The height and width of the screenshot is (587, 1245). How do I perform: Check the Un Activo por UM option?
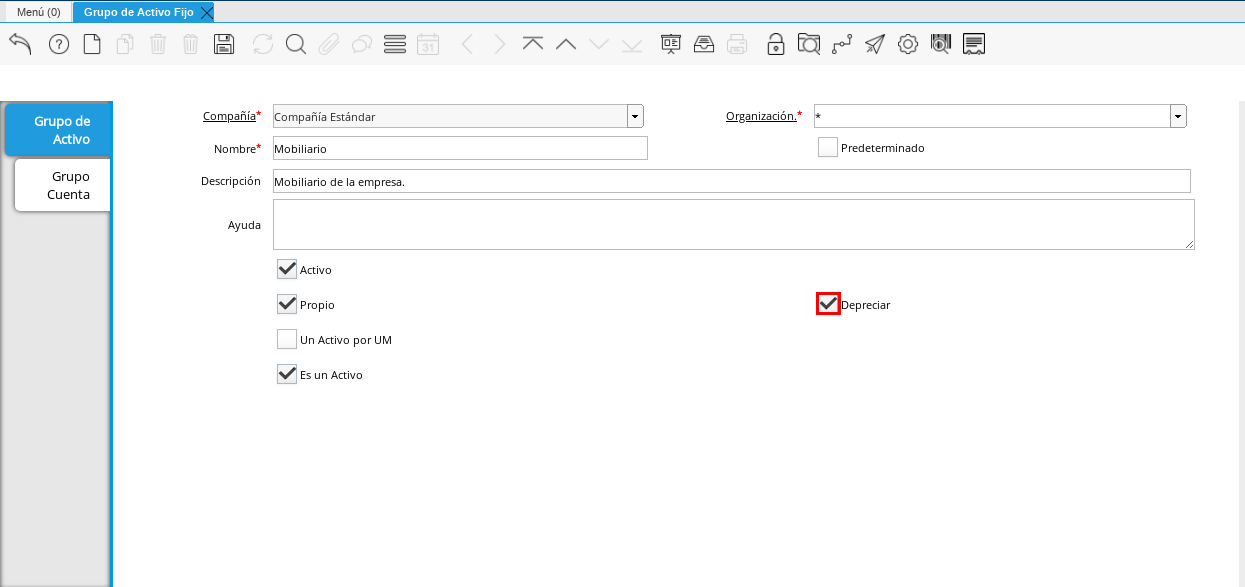tap(287, 338)
